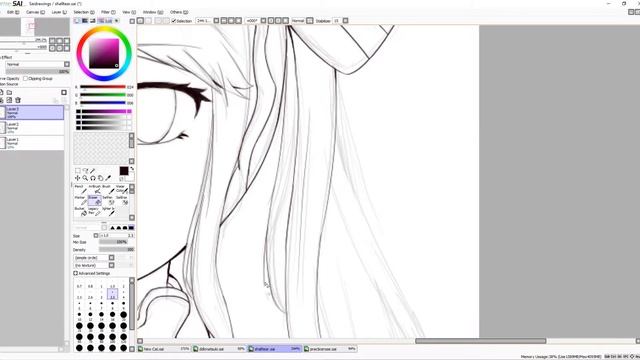The image size is (640, 360).
Task: Open the layer panel options menu button
Action: (x=64, y=93)
